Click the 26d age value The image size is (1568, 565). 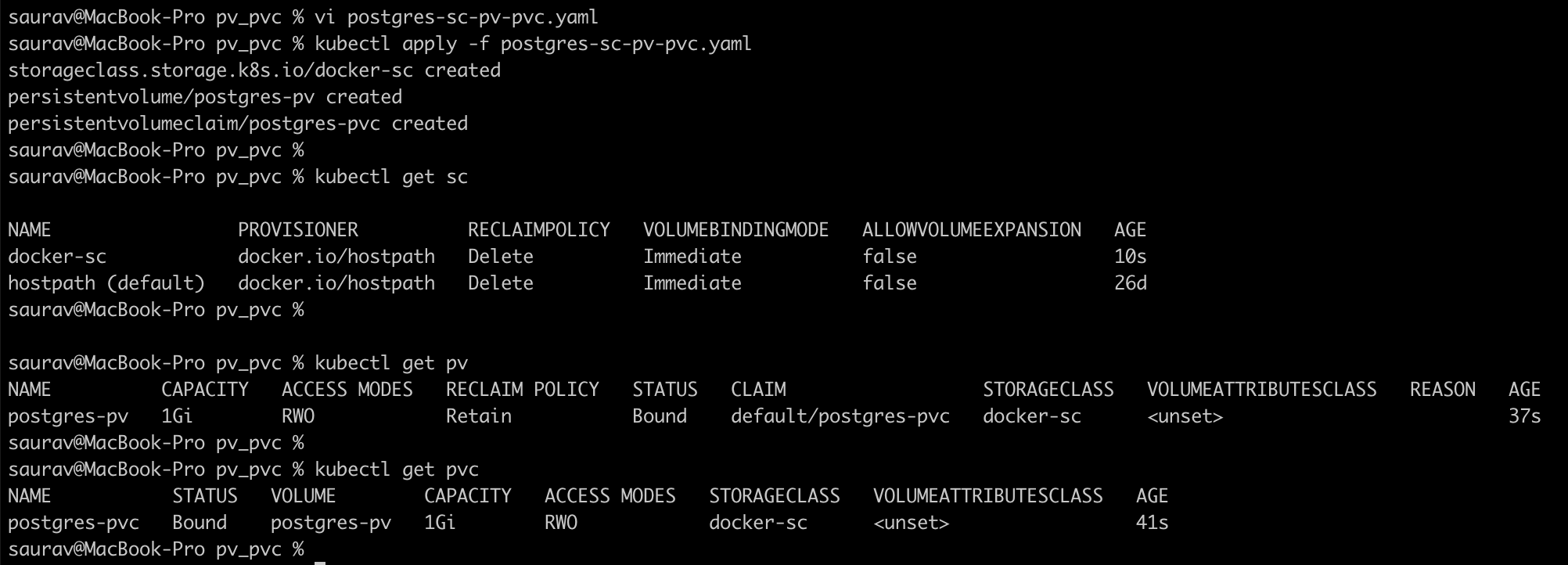[x=1130, y=283]
